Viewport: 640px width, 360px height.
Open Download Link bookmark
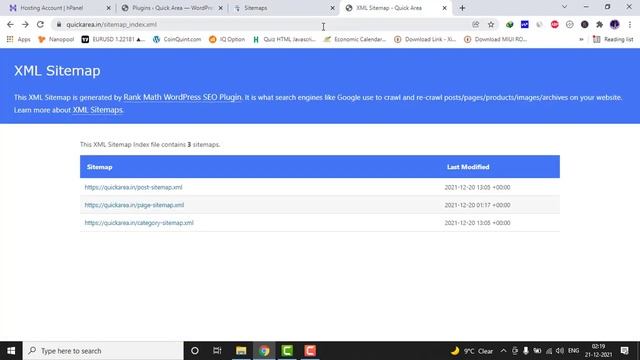pos(425,39)
